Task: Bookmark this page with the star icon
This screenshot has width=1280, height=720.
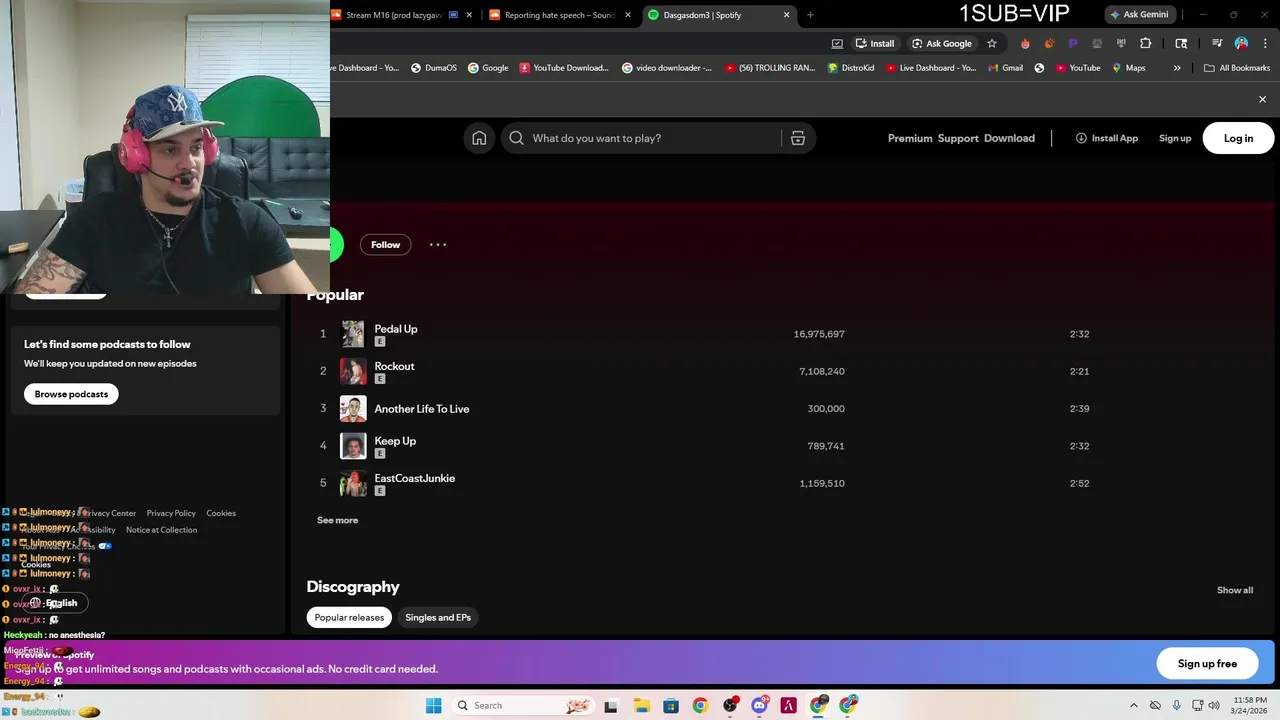Action: (991, 43)
